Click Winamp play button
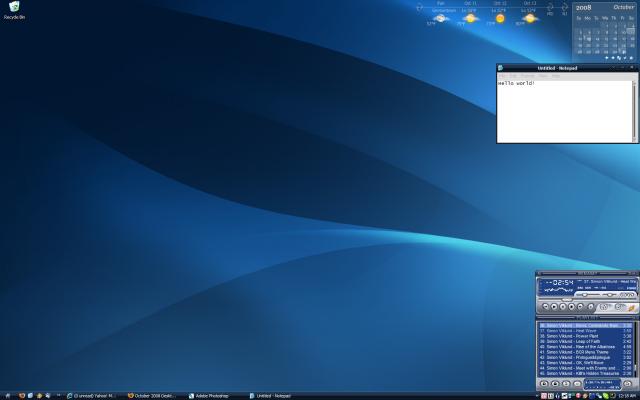This screenshot has width=640, height=400. point(554,307)
